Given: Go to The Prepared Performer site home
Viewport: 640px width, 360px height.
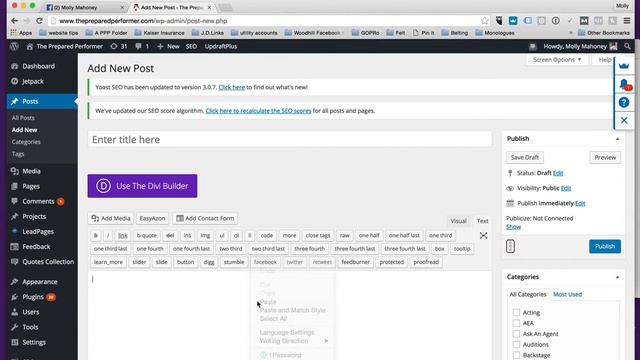Looking at the screenshot, I should click(x=64, y=47).
